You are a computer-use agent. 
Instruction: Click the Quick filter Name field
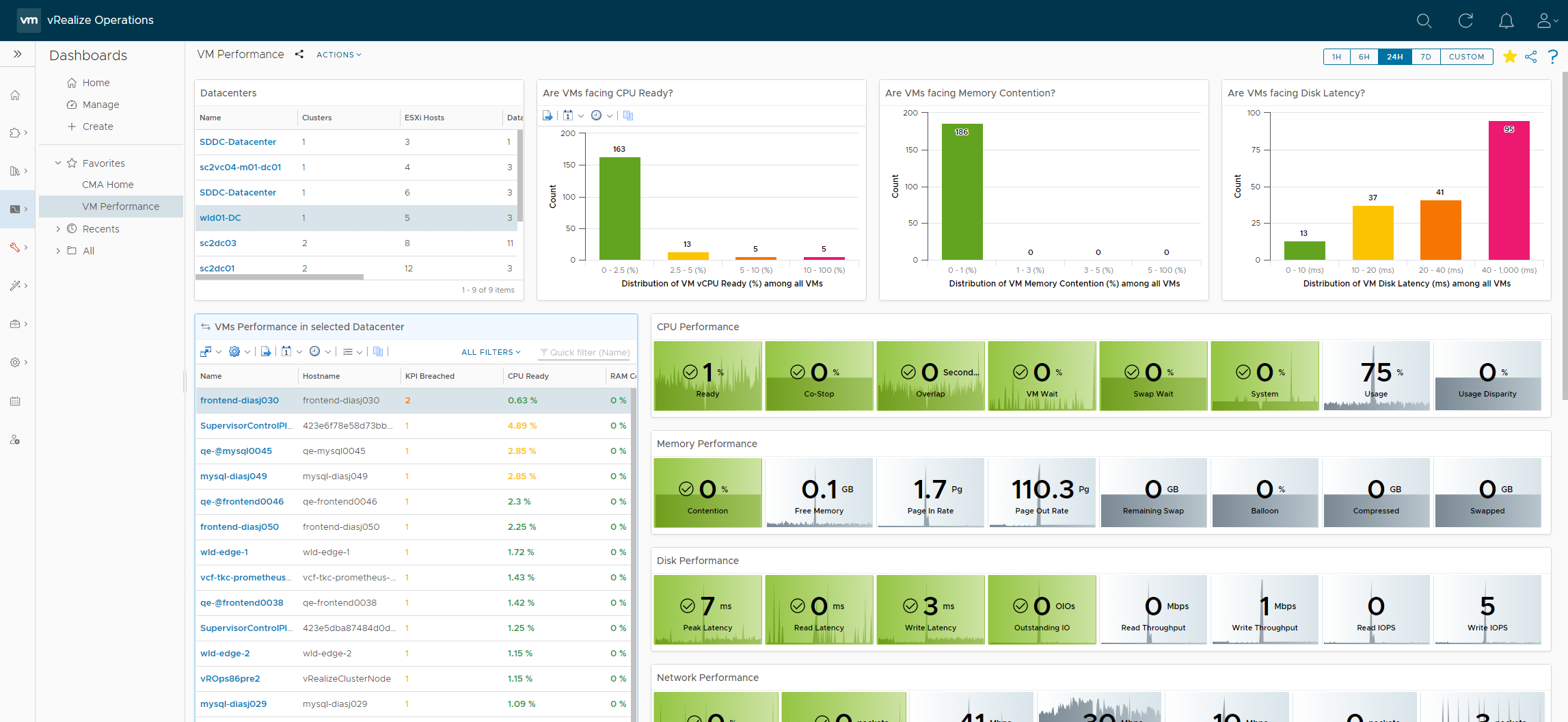pos(589,352)
